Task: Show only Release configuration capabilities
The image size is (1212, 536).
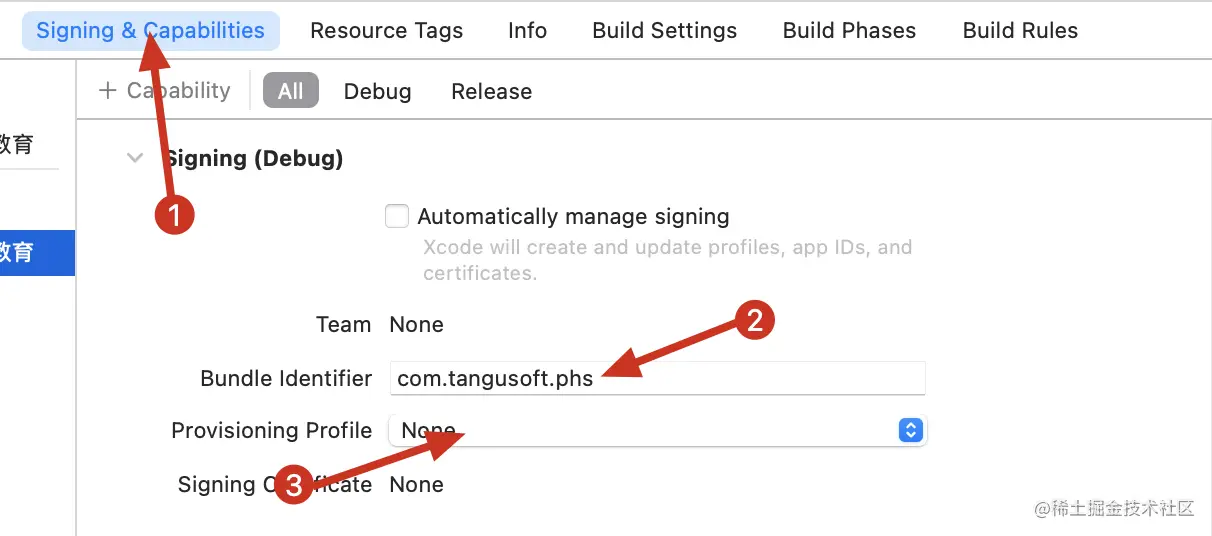Action: coord(491,91)
